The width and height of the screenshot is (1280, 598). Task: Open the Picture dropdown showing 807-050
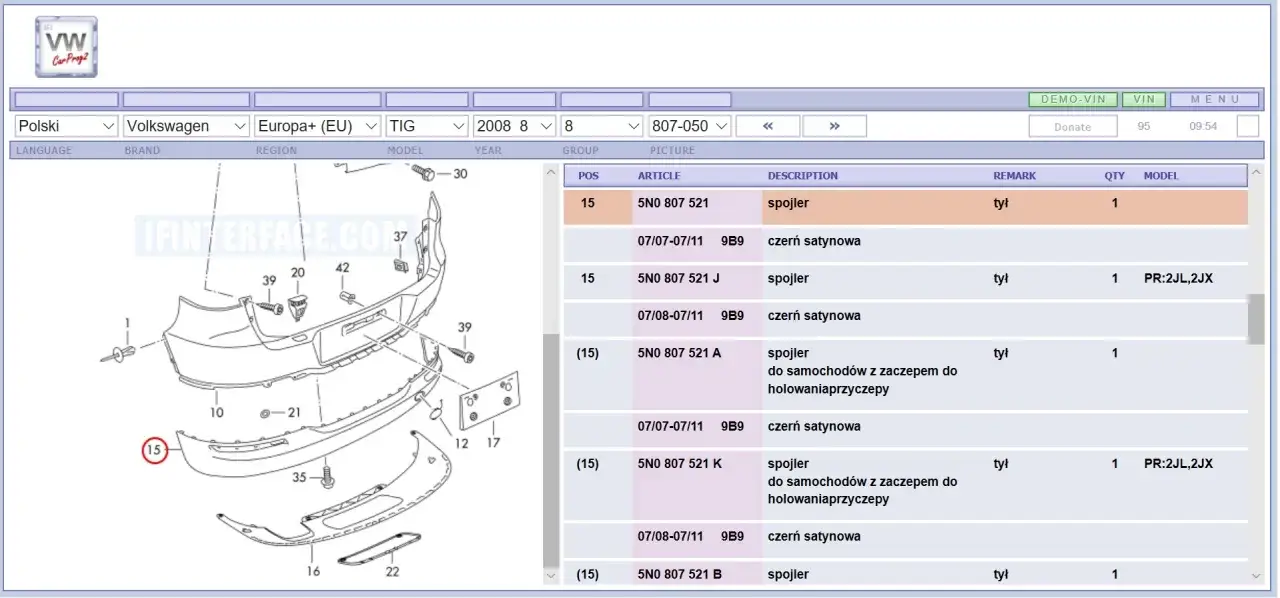tap(690, 126)
